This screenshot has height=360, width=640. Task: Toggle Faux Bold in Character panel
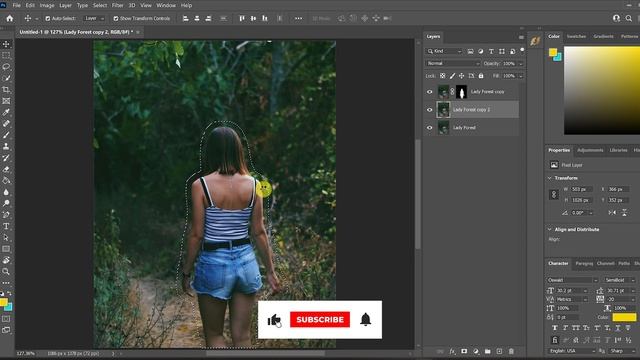555,327
